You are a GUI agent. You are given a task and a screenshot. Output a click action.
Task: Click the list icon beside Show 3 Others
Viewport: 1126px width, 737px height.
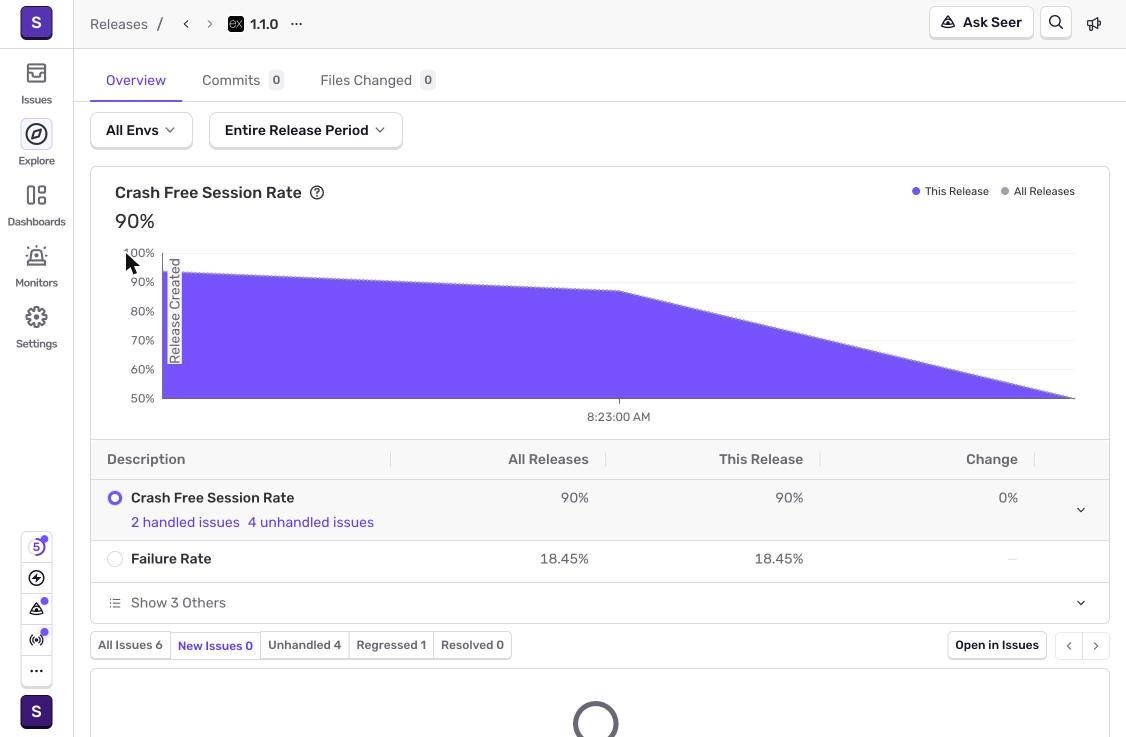(x=115, y=603)
